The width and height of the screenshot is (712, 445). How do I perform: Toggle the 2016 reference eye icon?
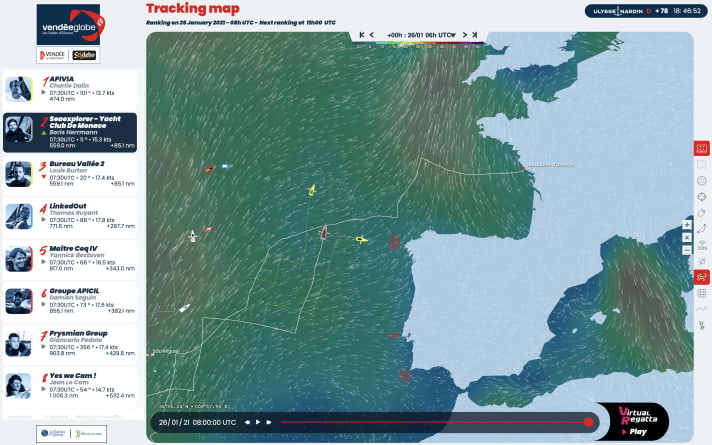[x=702, y=245]
